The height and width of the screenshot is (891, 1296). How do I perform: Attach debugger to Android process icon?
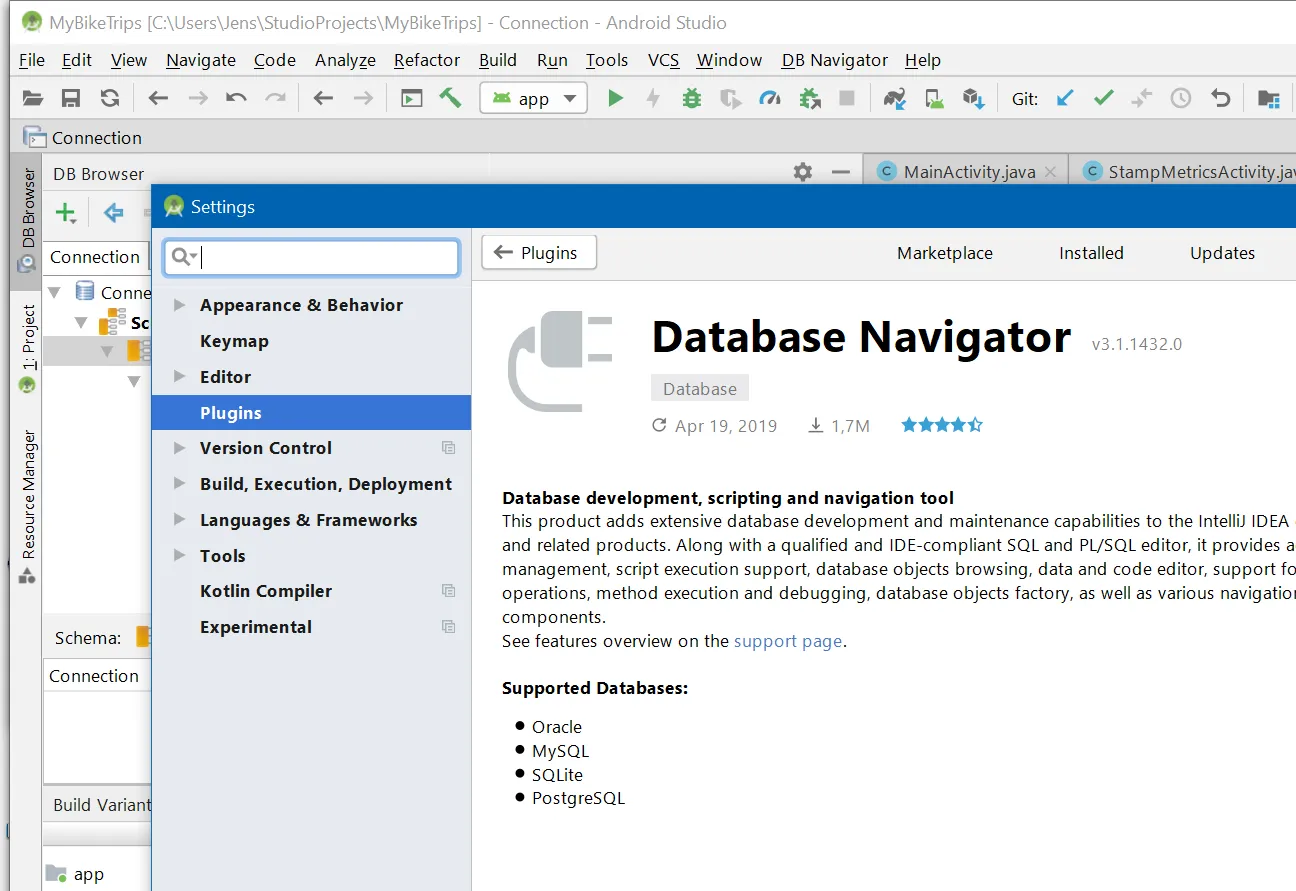(x=810, y=98)
